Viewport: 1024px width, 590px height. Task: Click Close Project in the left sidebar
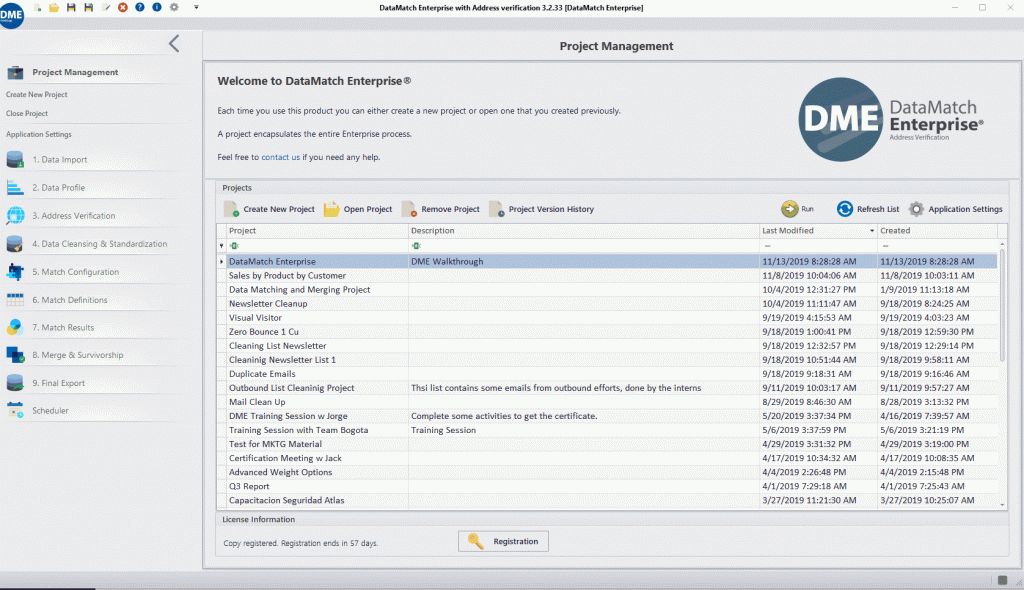tap(27, 114)
